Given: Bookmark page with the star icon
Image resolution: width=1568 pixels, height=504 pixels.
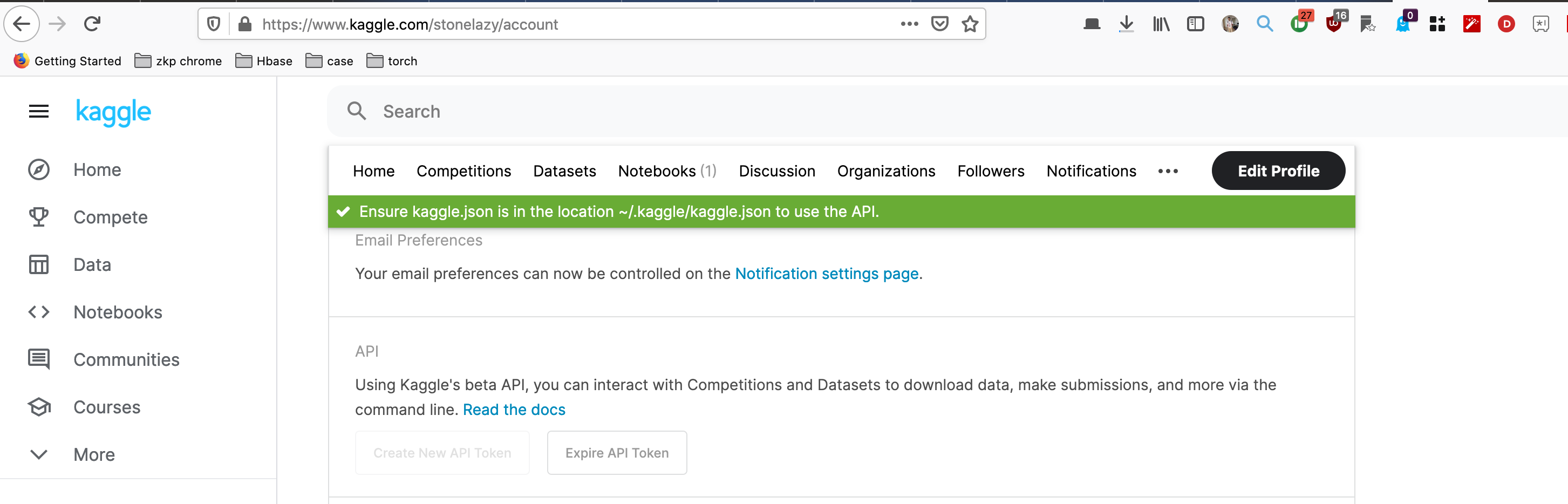Looking at the screenshot, I should tap(970, 24).
